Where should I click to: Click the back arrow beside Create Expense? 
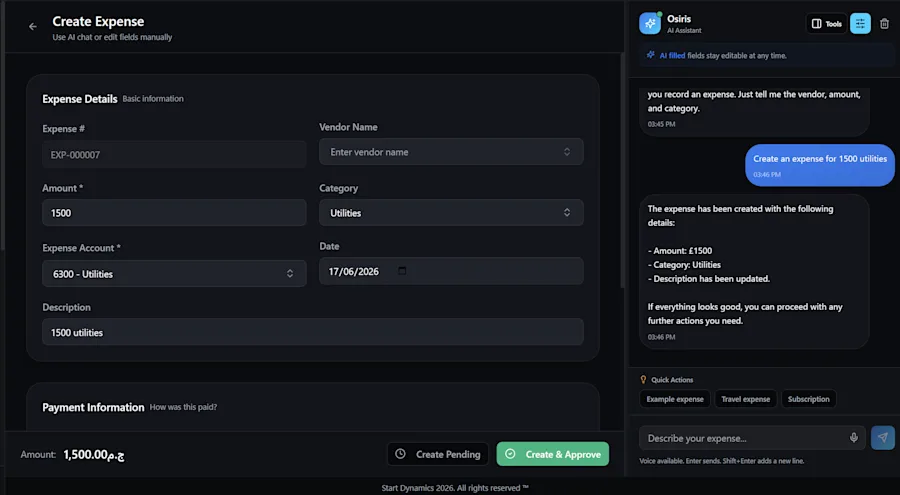(x=33, y=26)
